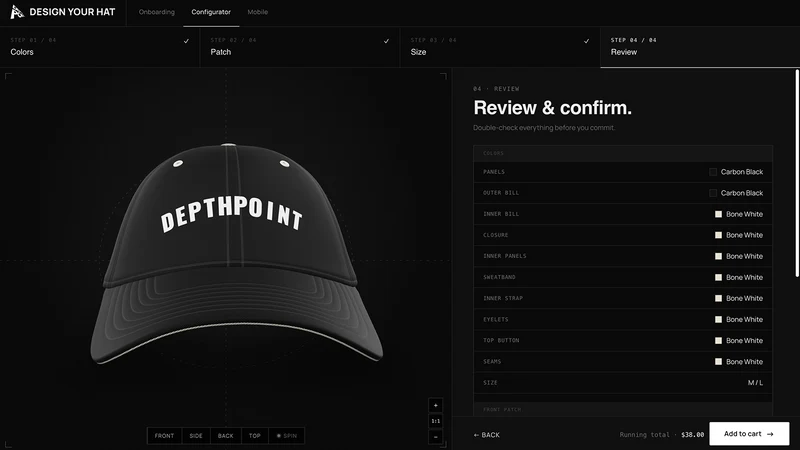Image resolution: width=800 pixels, height=450 pixels.
Task: Show the SIDE view of the hat
Action: [196, 436]
